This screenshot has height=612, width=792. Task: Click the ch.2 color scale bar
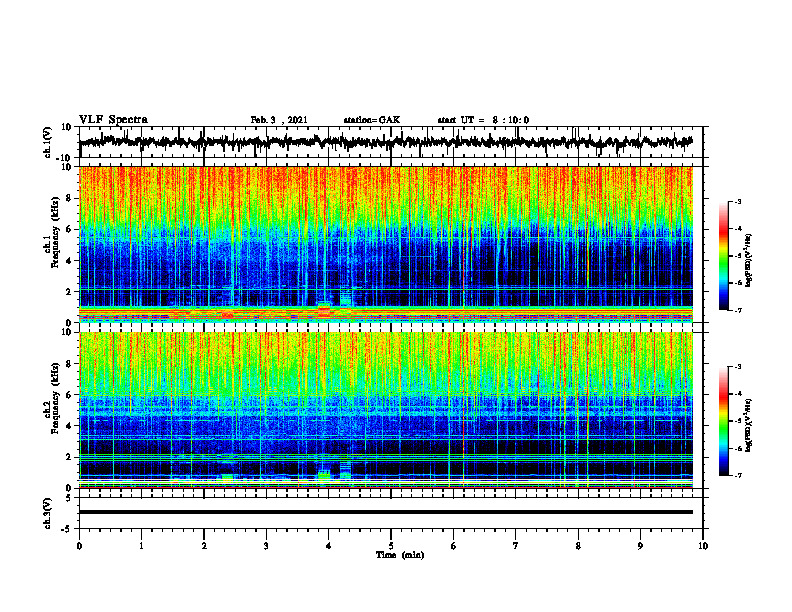pos(723,421)
